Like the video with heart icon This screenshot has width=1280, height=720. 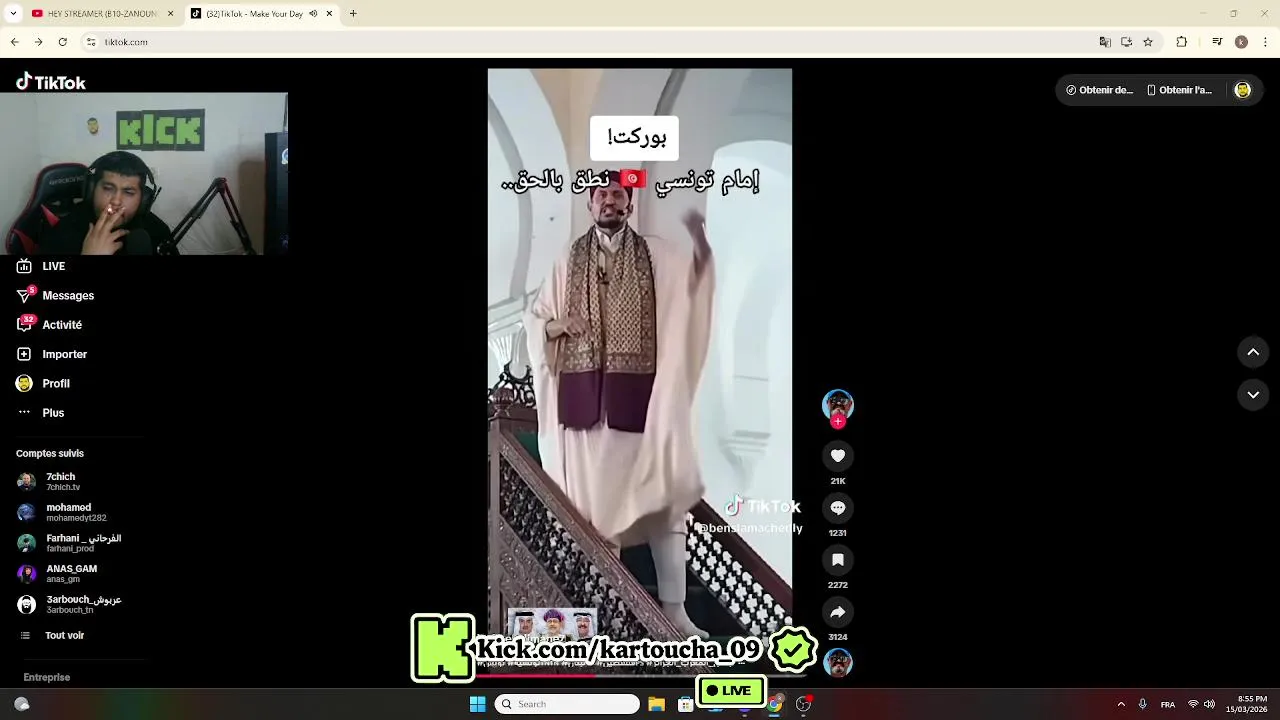tap(838, 456)
